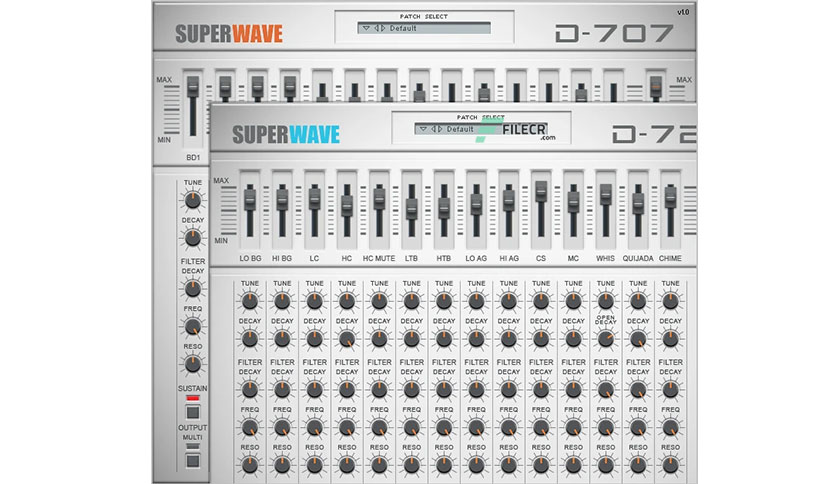
Task: Click the LC column DECAY knob
Action: (x=315, y=339)
